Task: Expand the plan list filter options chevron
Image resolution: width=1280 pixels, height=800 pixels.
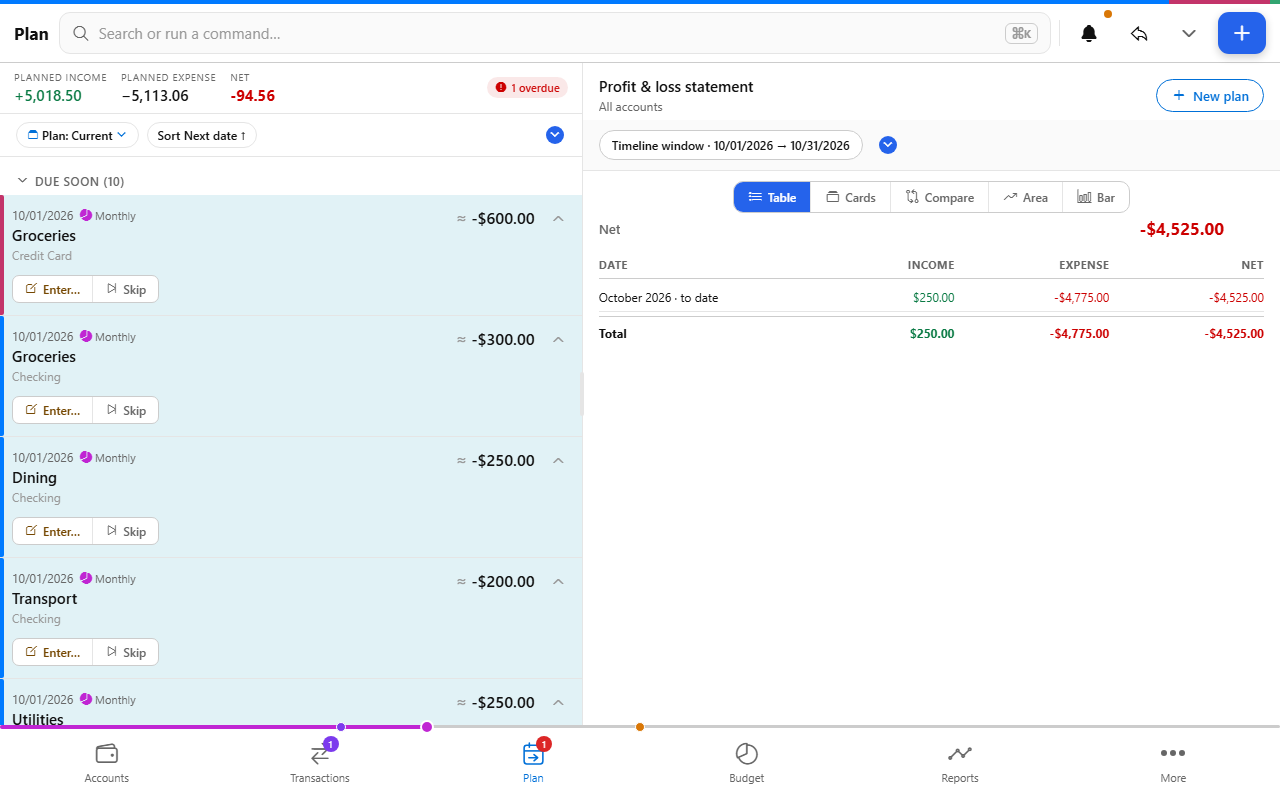Action: pos(555,135)
